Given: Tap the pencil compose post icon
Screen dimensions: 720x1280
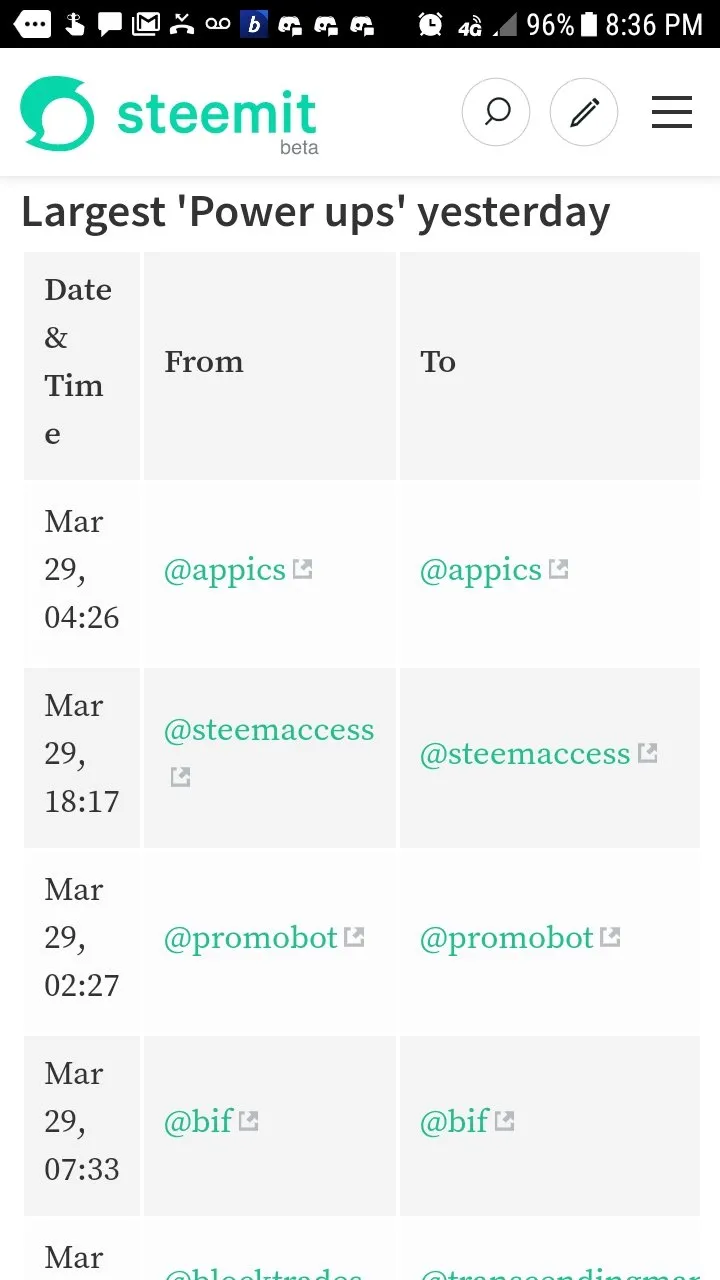Looking at the screenshot, I should click(x=584, y=112).
